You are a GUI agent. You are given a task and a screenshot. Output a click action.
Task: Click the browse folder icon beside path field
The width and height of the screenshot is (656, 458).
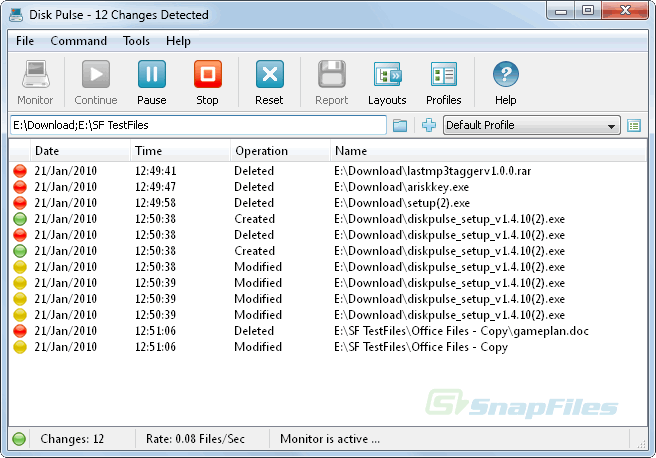tap(400, 125)
